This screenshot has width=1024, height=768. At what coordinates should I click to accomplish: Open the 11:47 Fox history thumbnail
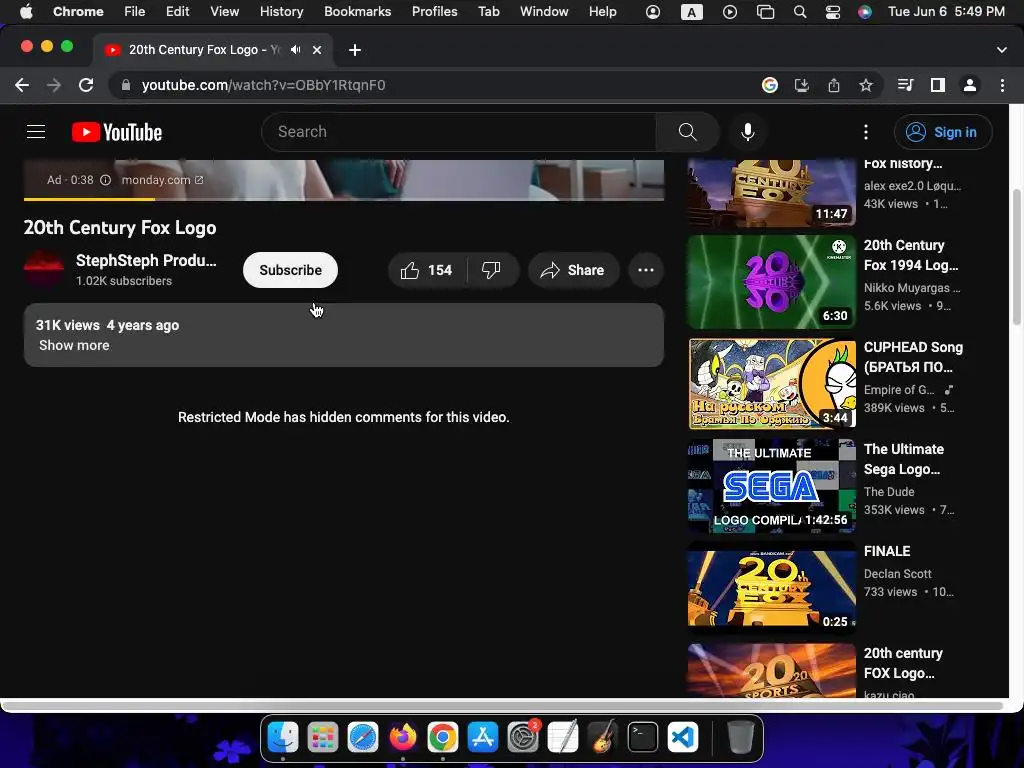pos(772,193)
